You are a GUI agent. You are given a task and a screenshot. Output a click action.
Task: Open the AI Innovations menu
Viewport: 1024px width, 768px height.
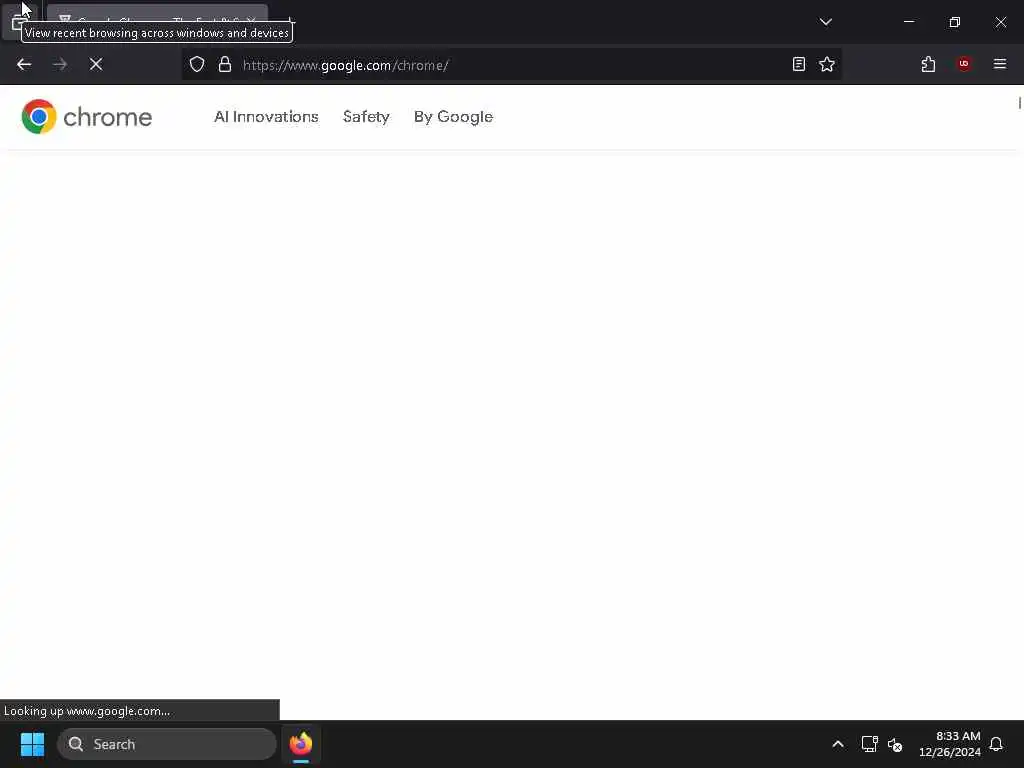[x=266, y=117]
